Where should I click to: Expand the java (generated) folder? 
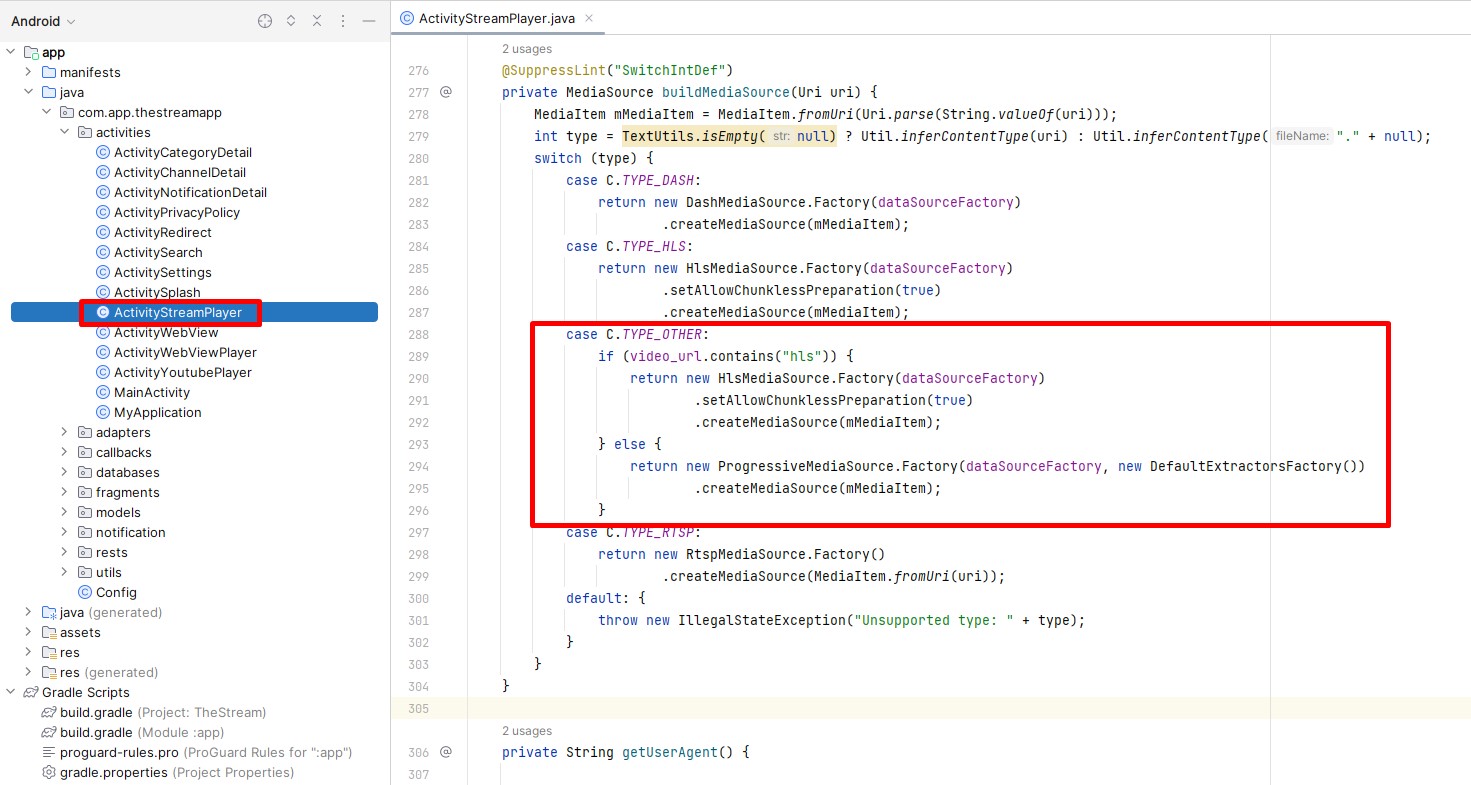[29, 612]
